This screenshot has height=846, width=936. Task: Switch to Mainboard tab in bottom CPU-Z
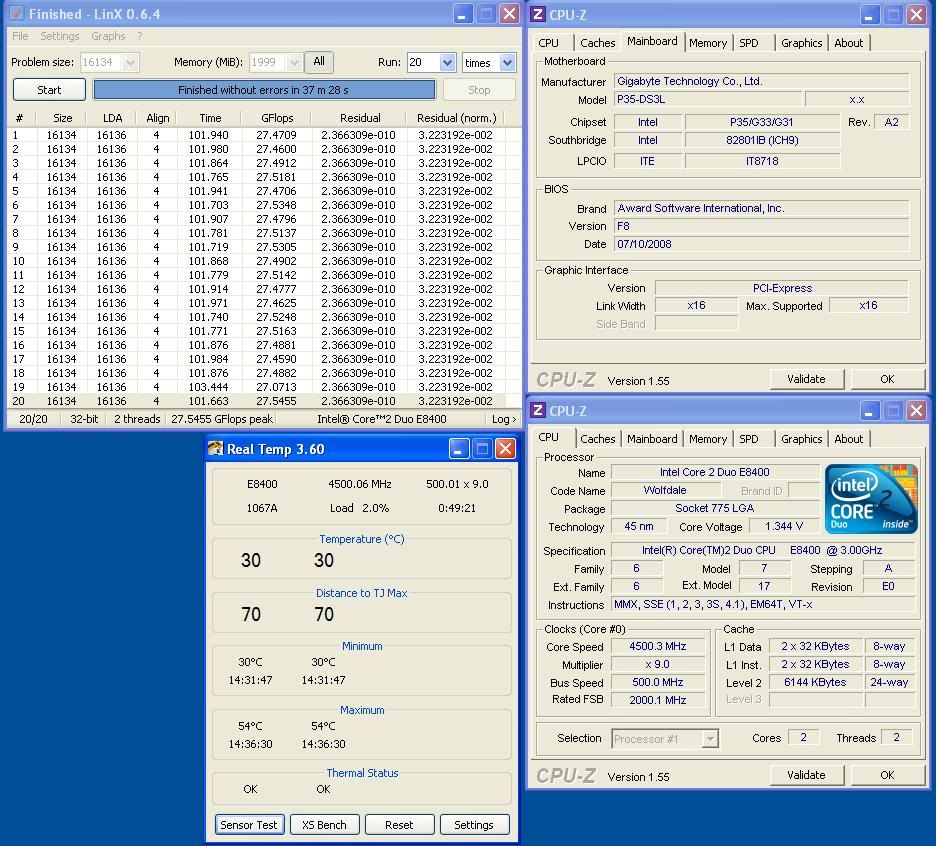click(652, 439)
